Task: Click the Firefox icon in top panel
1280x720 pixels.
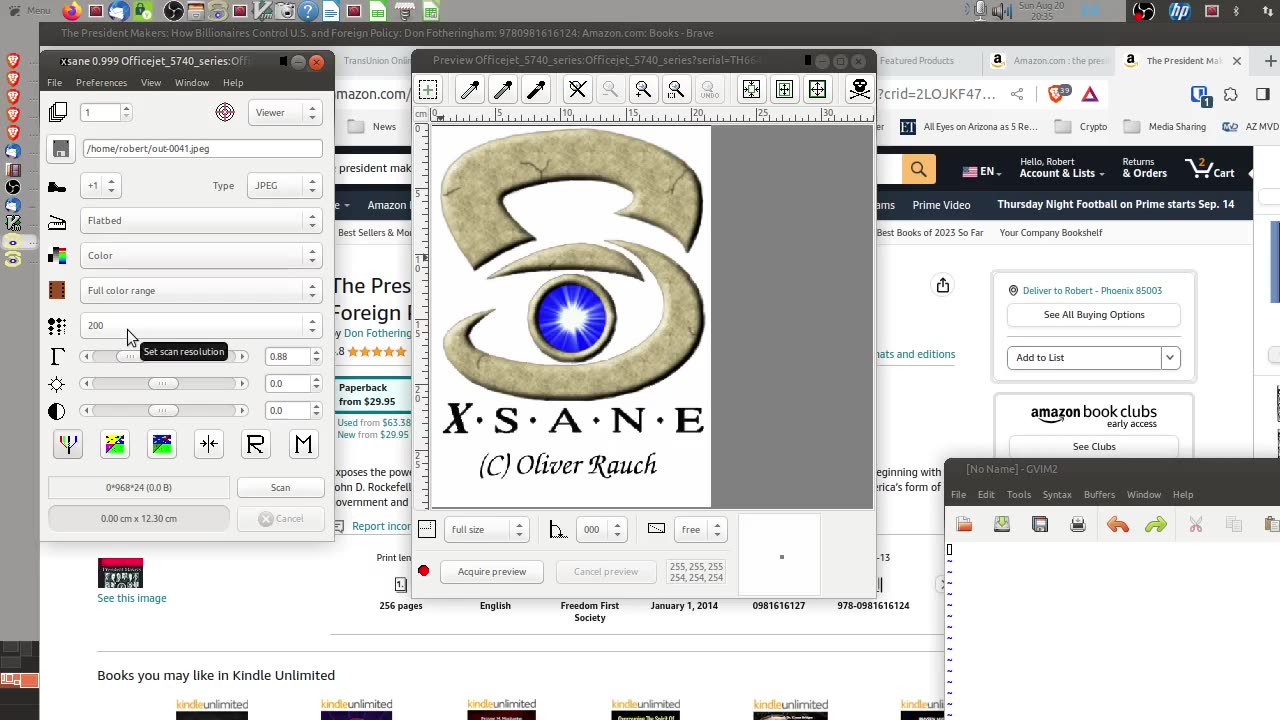Action: point(72,12)
